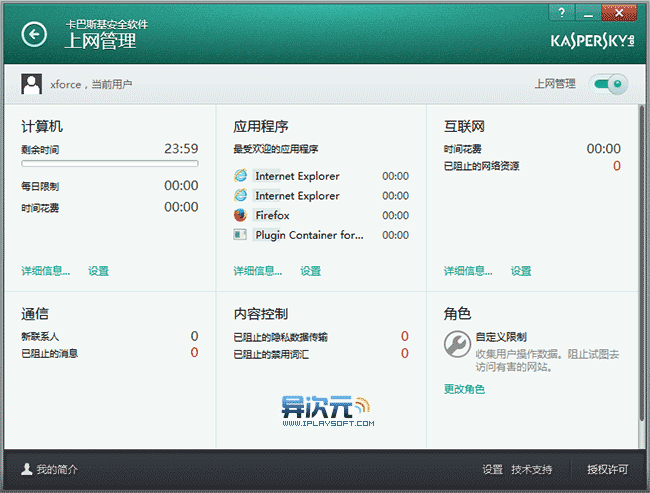Screen dimensions: 650x493
Task: Click the 互联网 section heading
Action: (x=464, y=126)
